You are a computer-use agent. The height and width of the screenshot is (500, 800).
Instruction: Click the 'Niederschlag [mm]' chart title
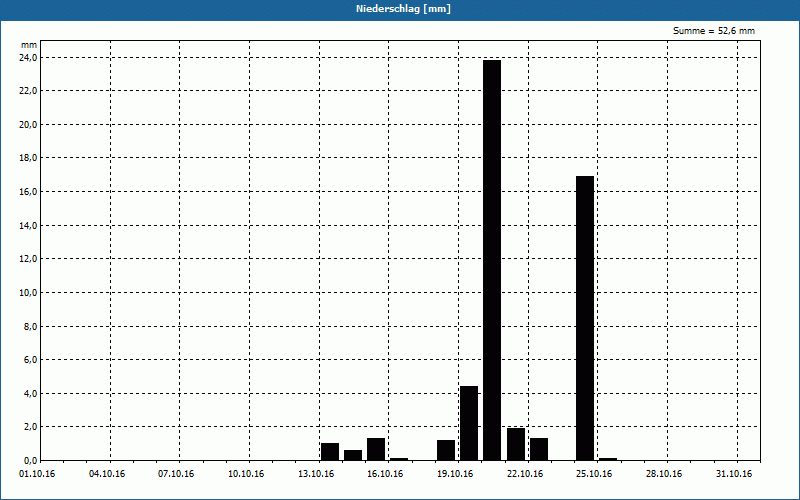pos(403,9)
